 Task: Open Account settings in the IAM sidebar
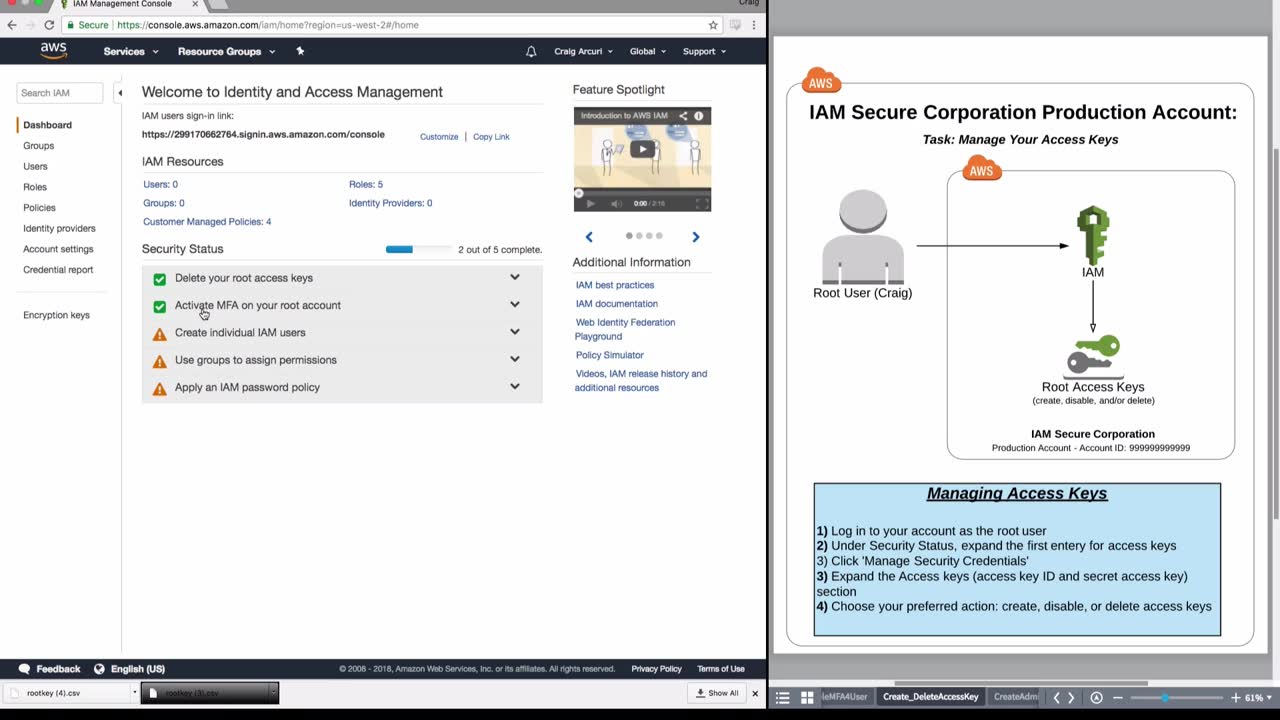coord(58,249)
